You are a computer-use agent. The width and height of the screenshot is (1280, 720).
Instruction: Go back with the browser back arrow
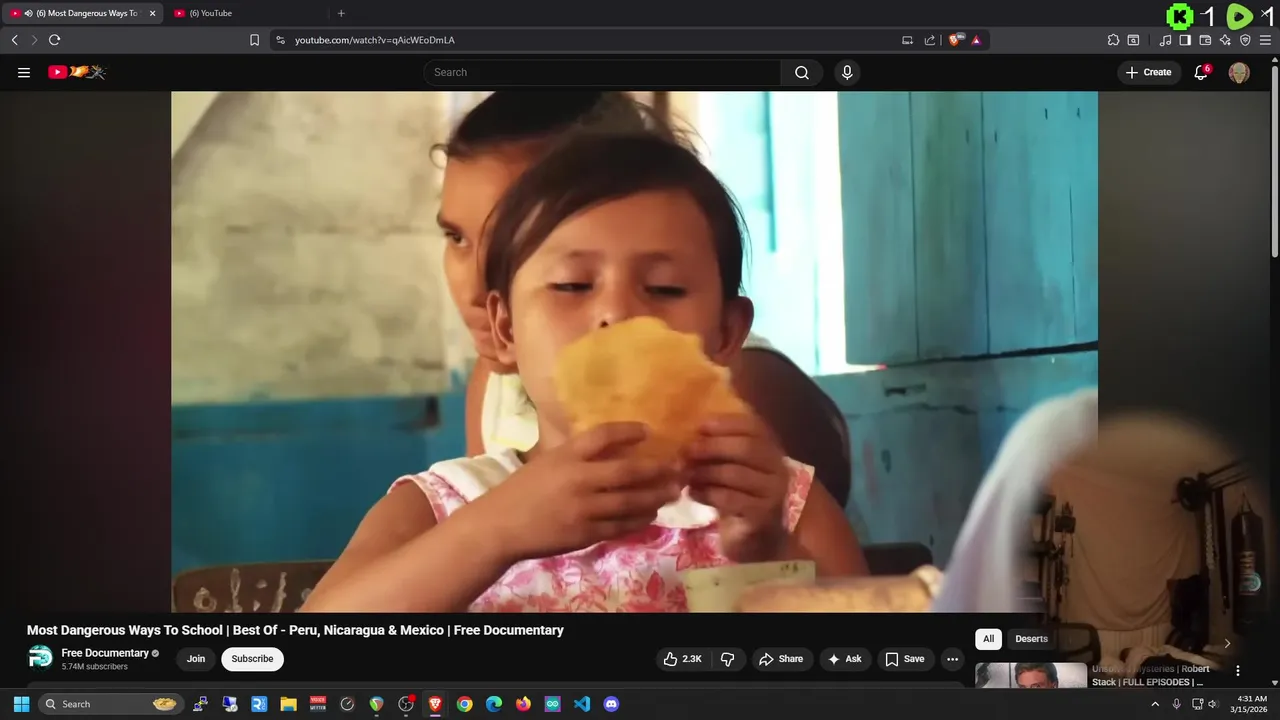tap(15, 40)
